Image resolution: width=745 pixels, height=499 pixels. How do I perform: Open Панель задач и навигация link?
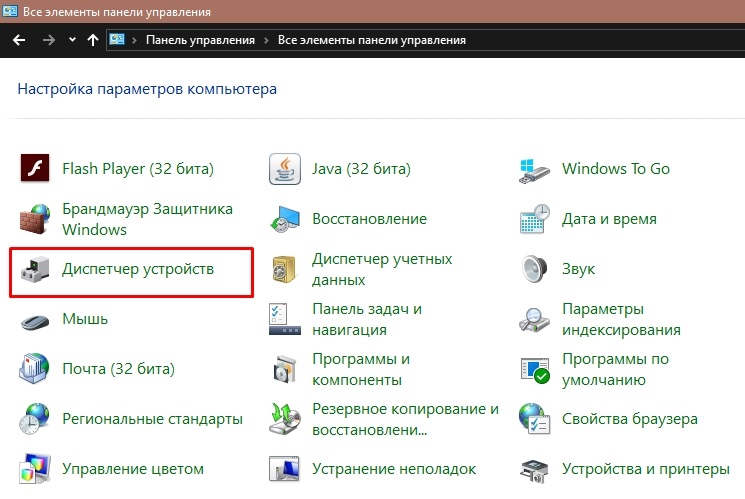(x=367, y=319)
